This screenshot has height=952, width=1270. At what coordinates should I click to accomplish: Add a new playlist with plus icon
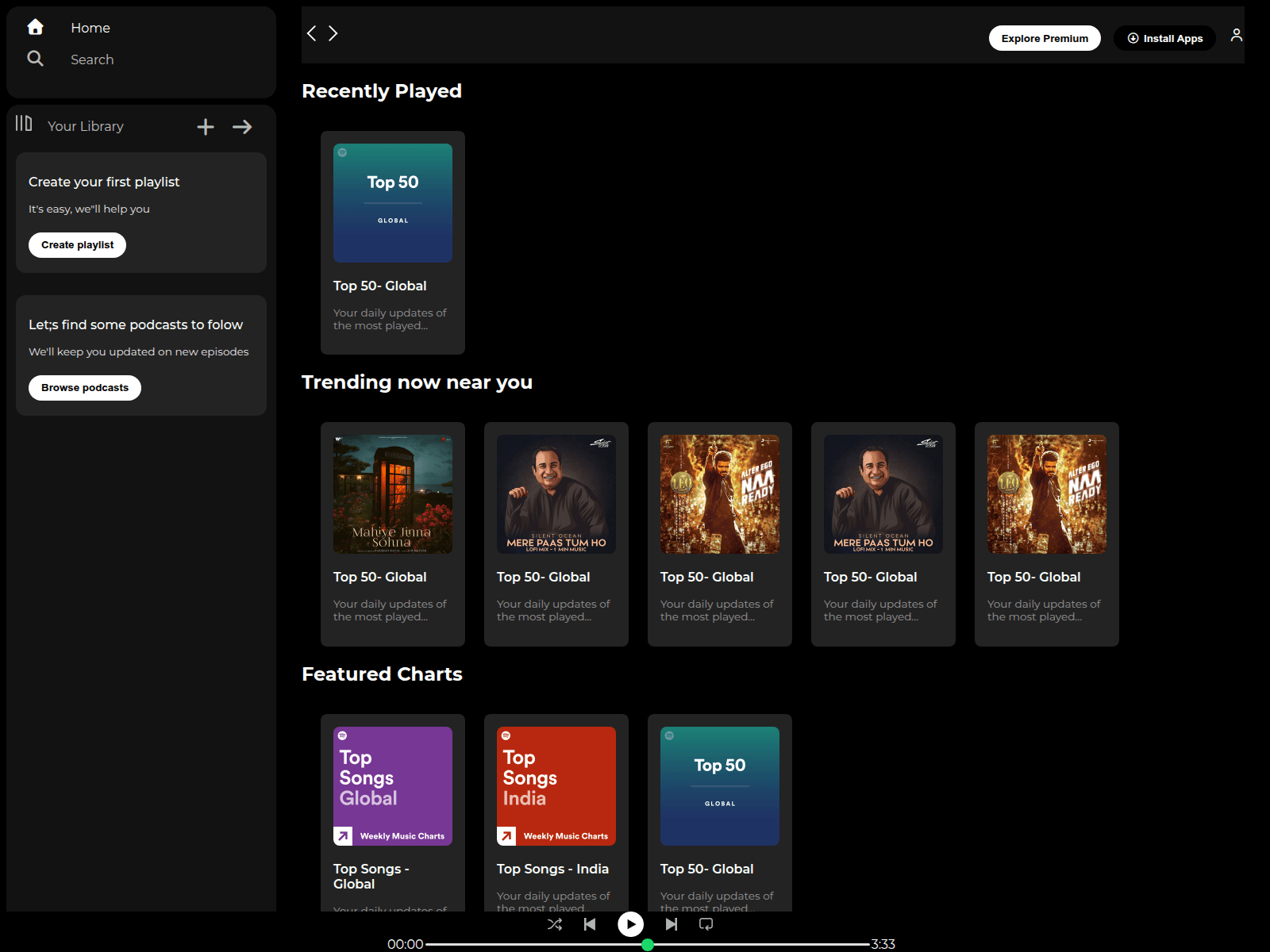click(206, 127)
